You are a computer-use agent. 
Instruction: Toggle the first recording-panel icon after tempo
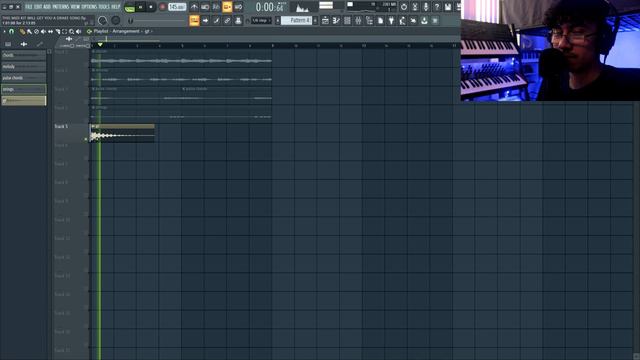tap(194, 7)
